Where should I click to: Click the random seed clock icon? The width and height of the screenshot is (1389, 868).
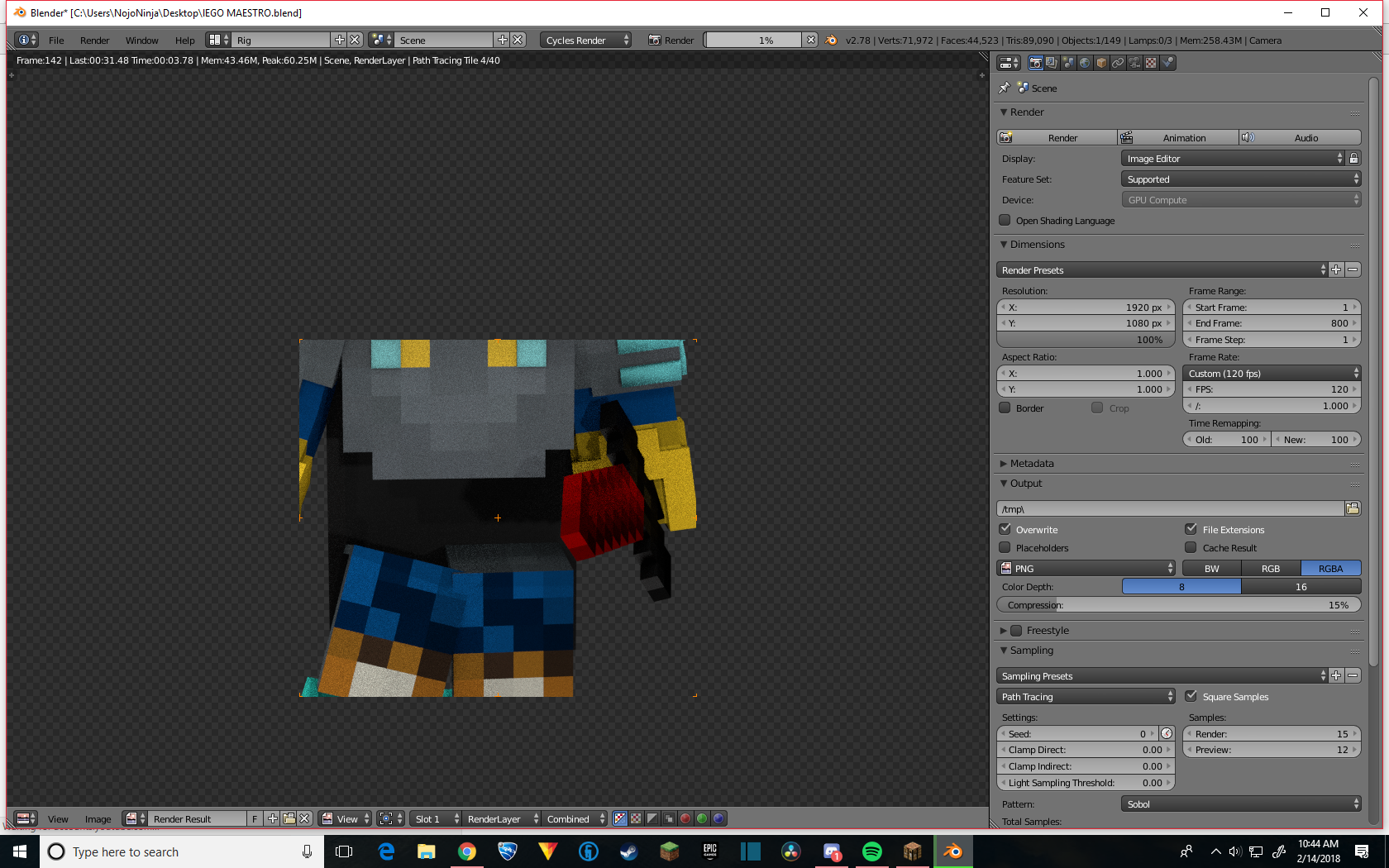(1167, 733)
